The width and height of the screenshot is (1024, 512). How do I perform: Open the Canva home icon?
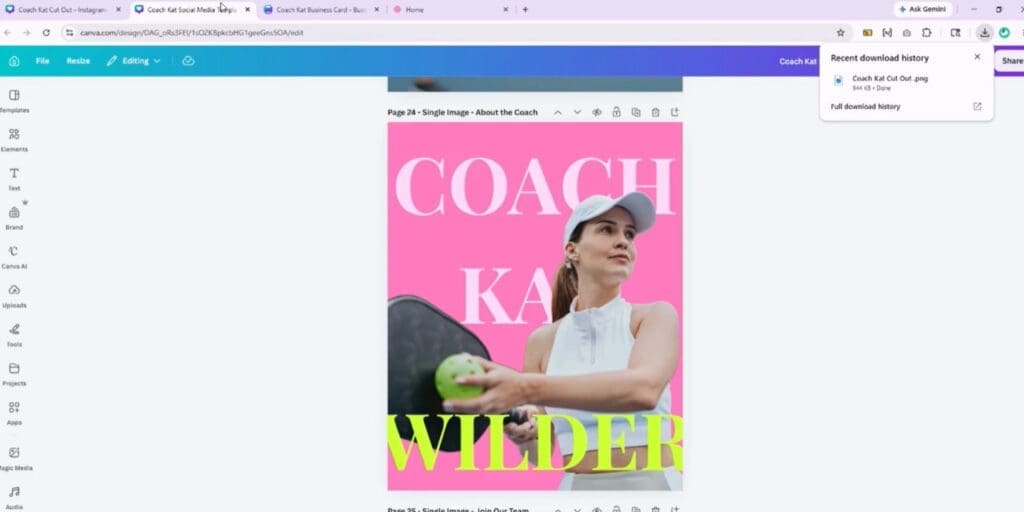[x=14, y=61]
